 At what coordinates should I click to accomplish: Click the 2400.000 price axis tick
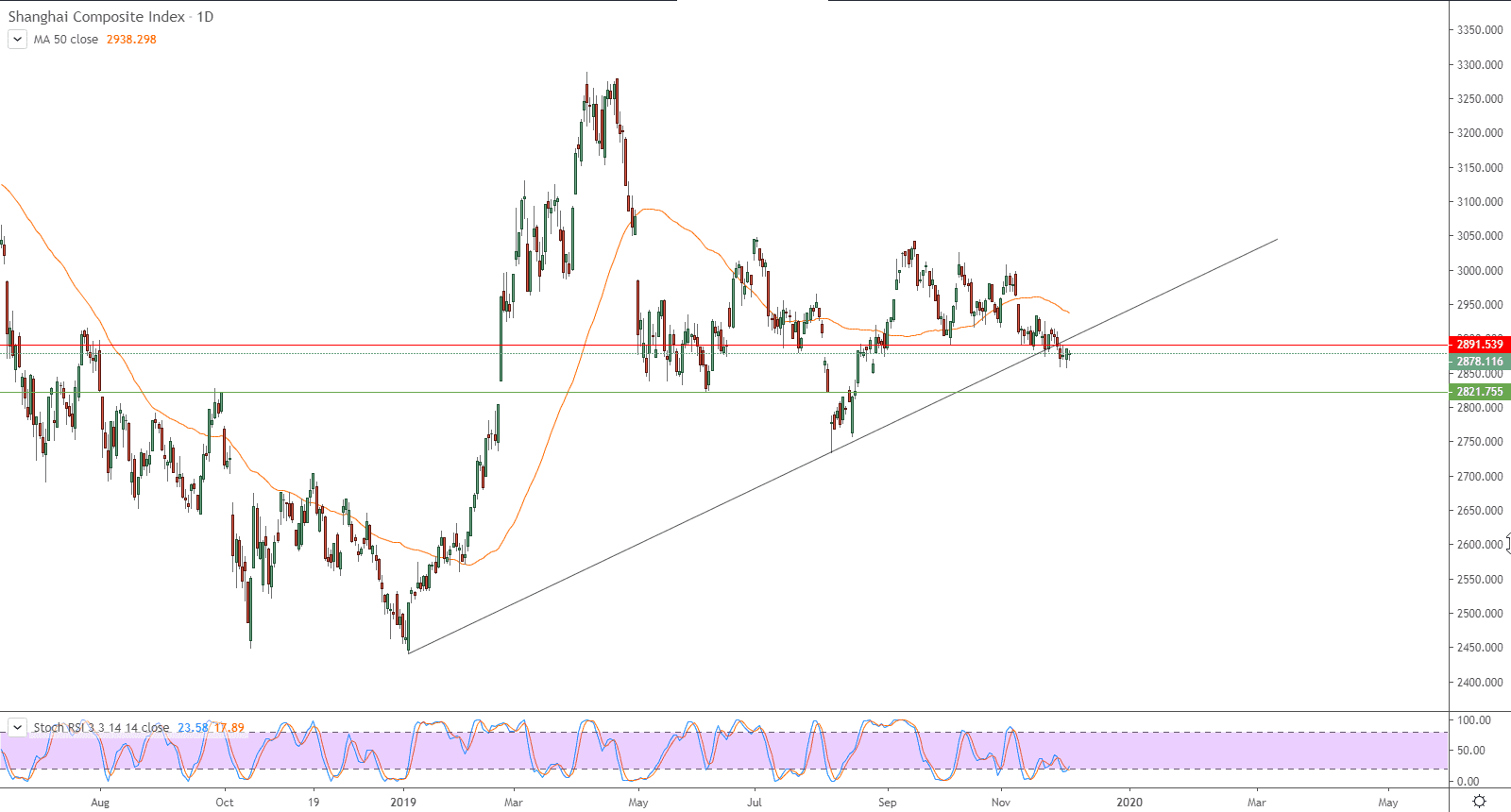tap(1480, 683)
